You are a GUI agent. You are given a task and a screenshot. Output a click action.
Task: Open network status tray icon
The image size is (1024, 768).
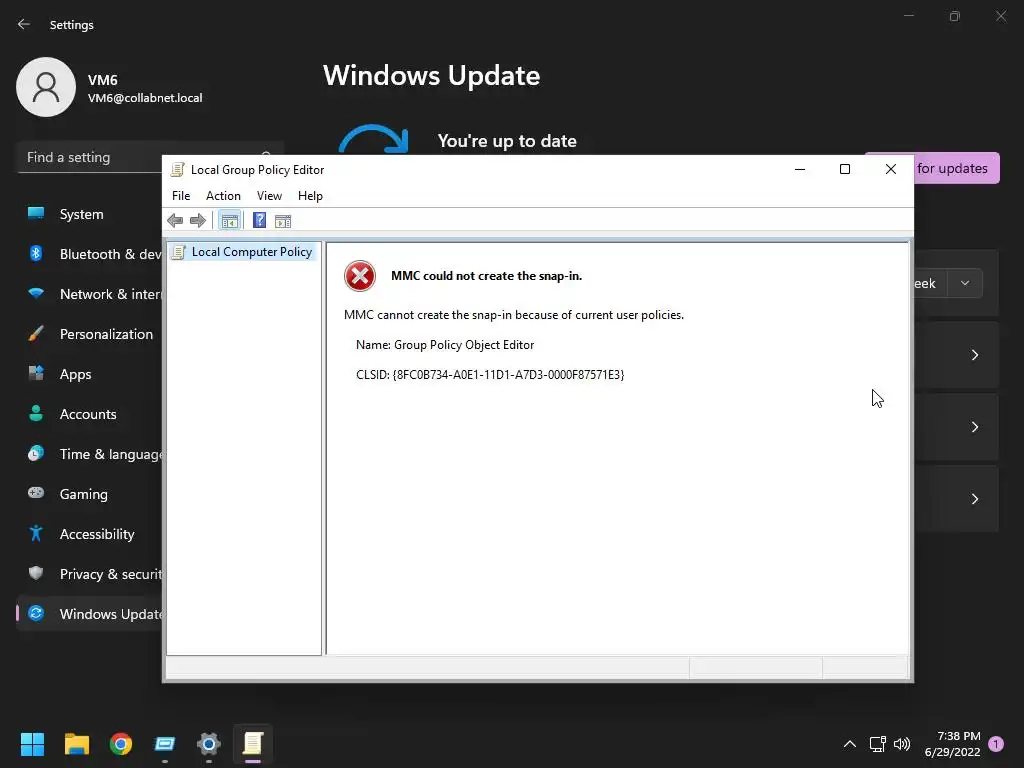click(878, 744)
